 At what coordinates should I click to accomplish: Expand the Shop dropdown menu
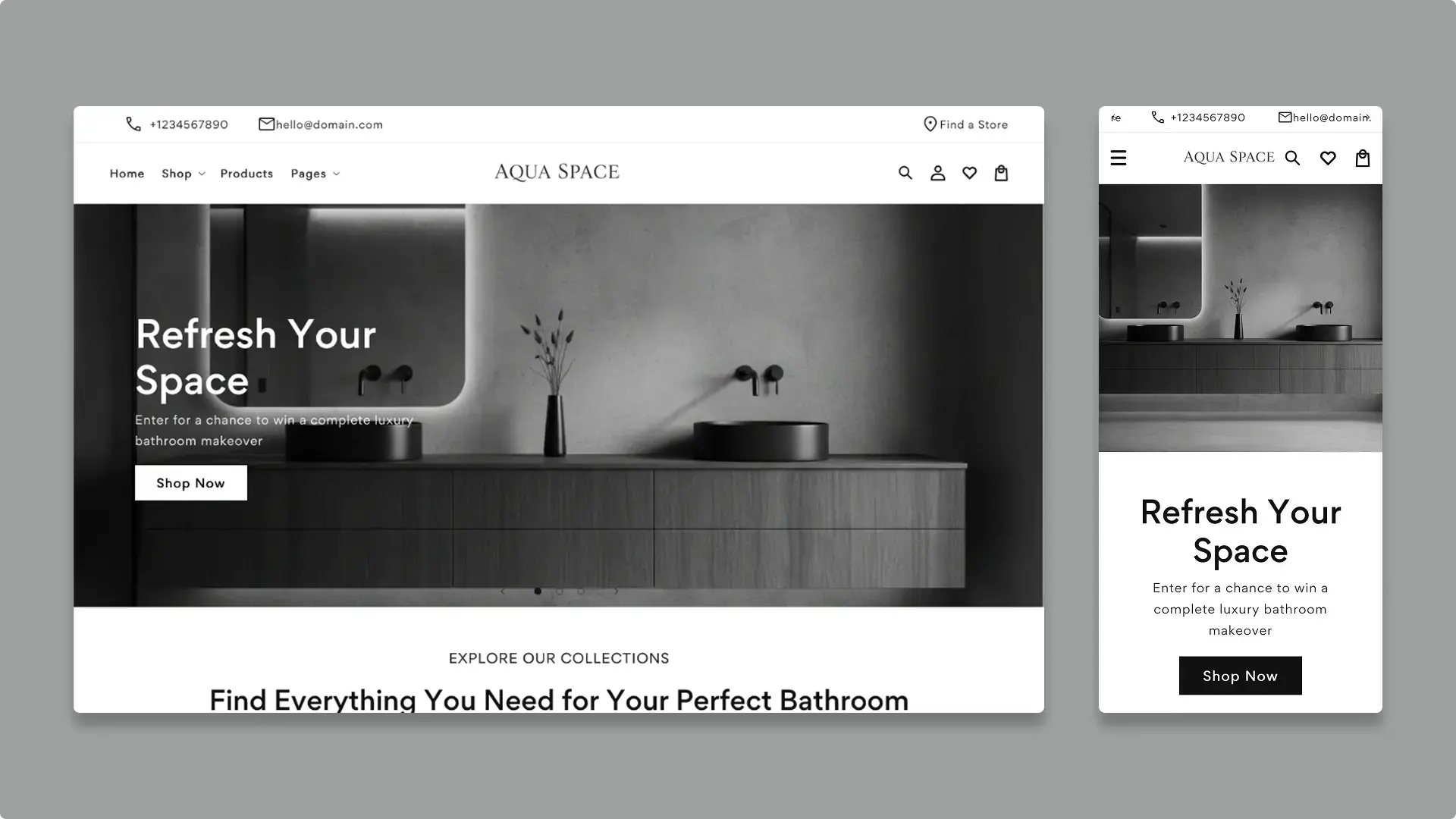pos(183,174)
